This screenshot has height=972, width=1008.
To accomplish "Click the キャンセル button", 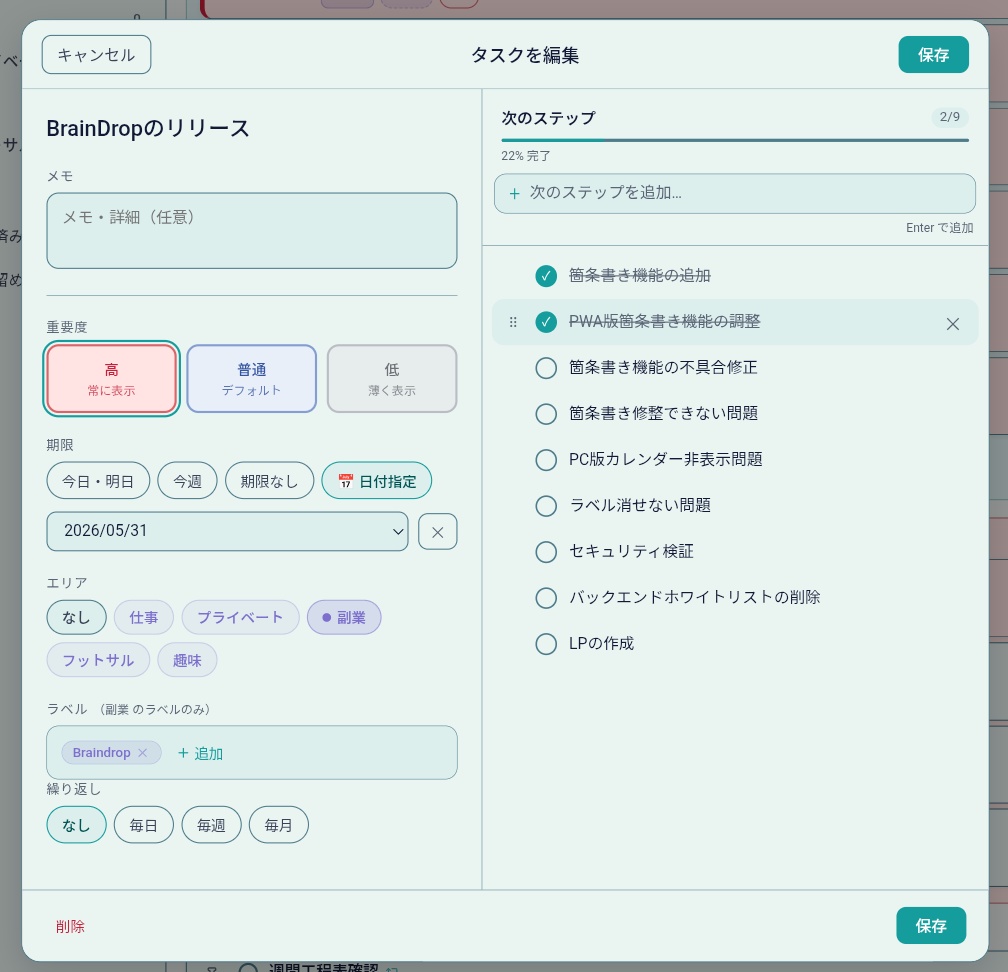I will pos(96,55).
